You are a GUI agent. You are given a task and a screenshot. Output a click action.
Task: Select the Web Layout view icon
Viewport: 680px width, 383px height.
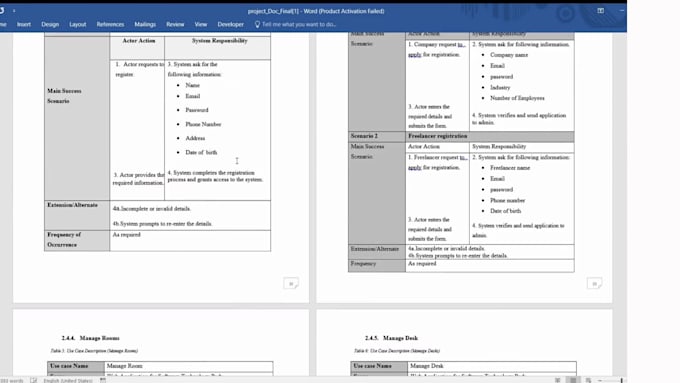click(x=588, y=380)
